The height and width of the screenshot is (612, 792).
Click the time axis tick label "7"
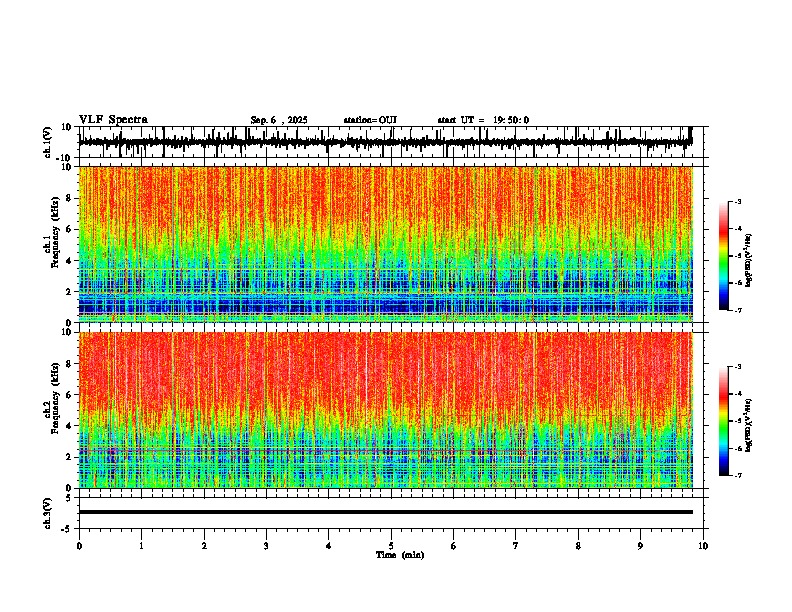[516, 546]
